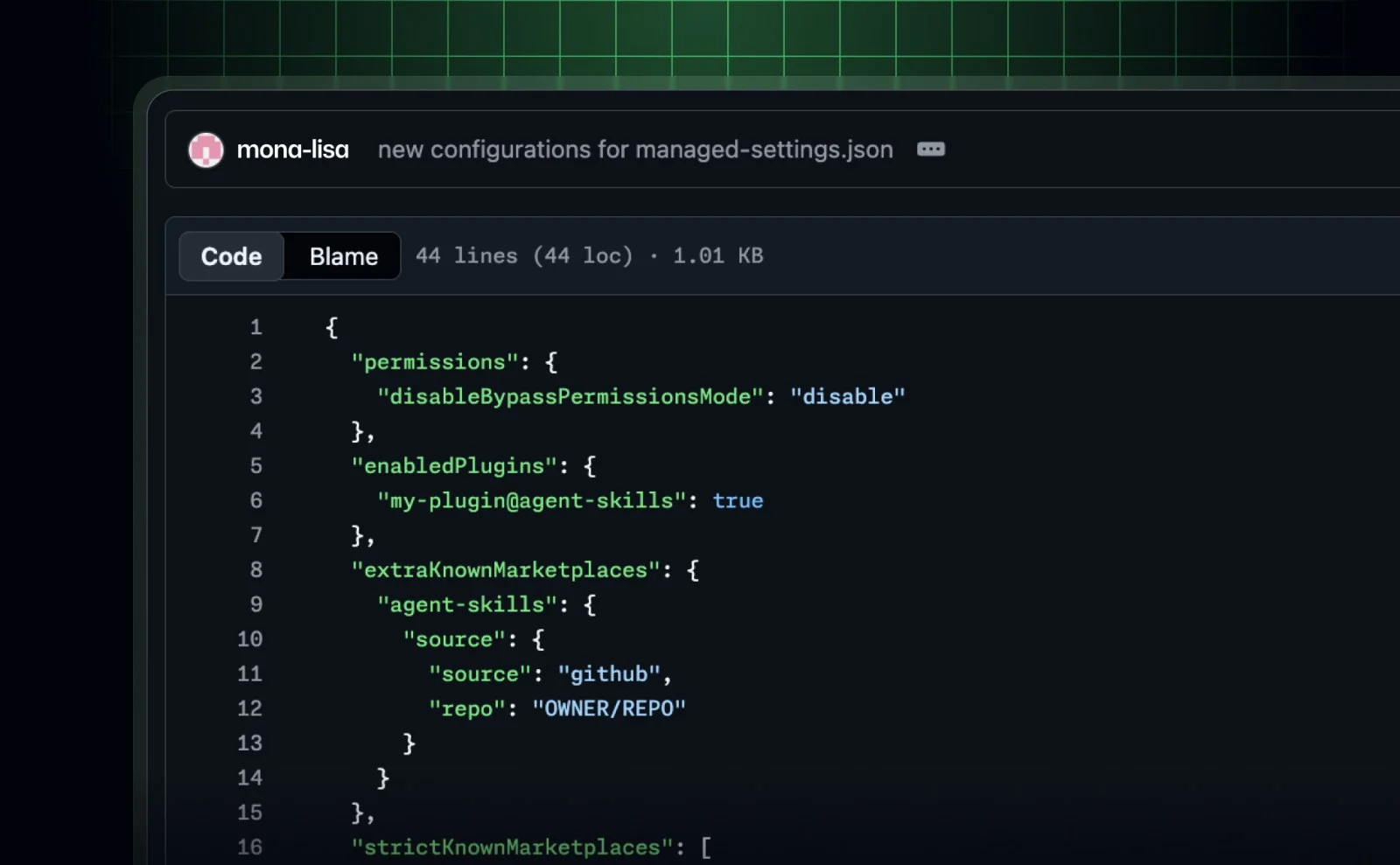This screenshot has height=865, width=1400.
Task: Click the "extraKnownMarketplaces" key
Action: [x=506, y=570]
